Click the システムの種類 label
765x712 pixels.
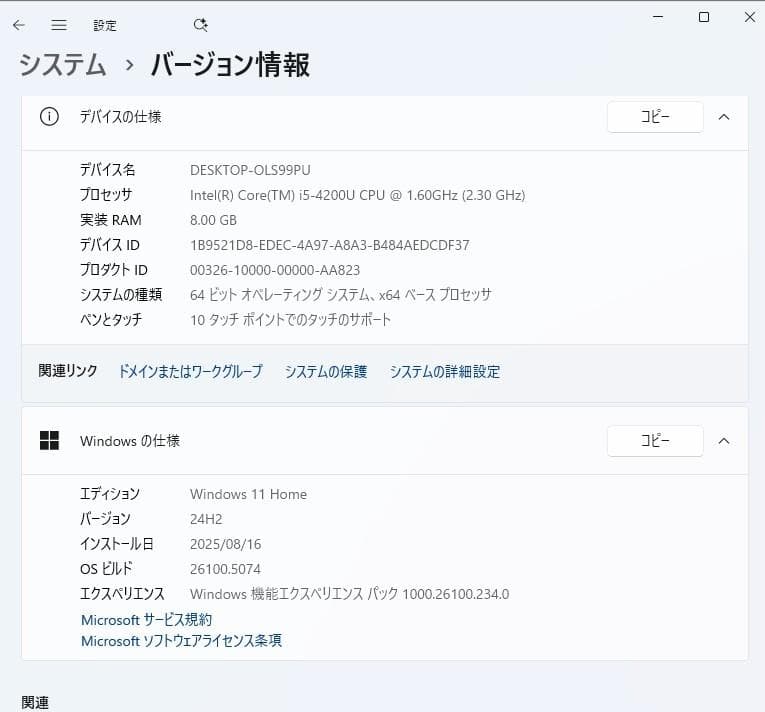click(121, 295)
